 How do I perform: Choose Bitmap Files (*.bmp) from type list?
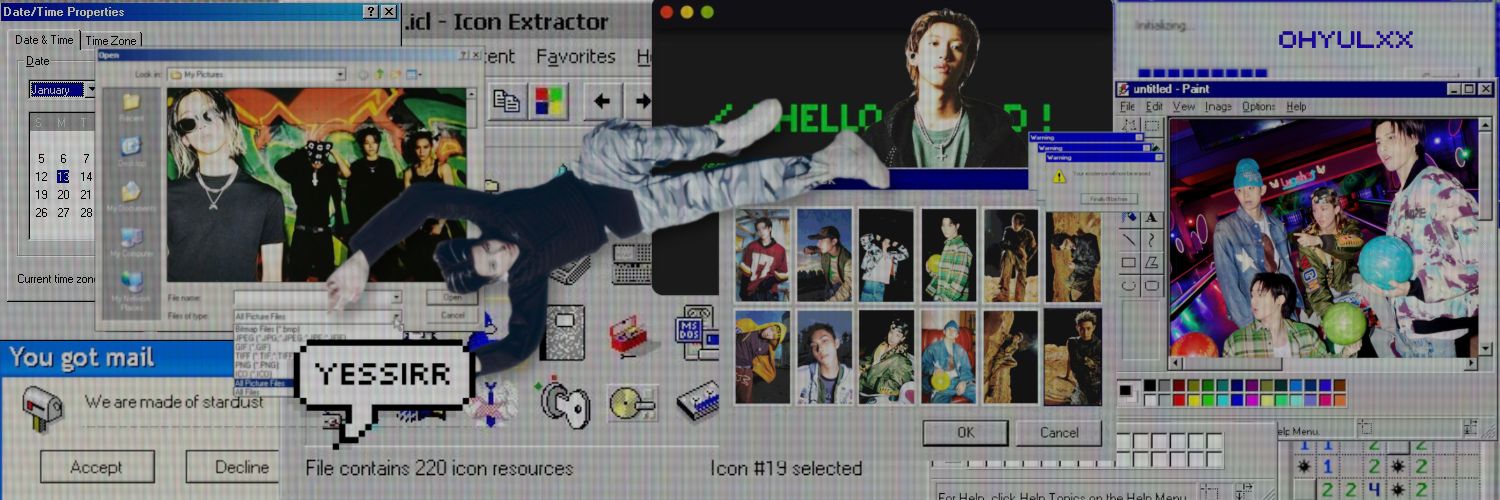(x=265, y=328)
